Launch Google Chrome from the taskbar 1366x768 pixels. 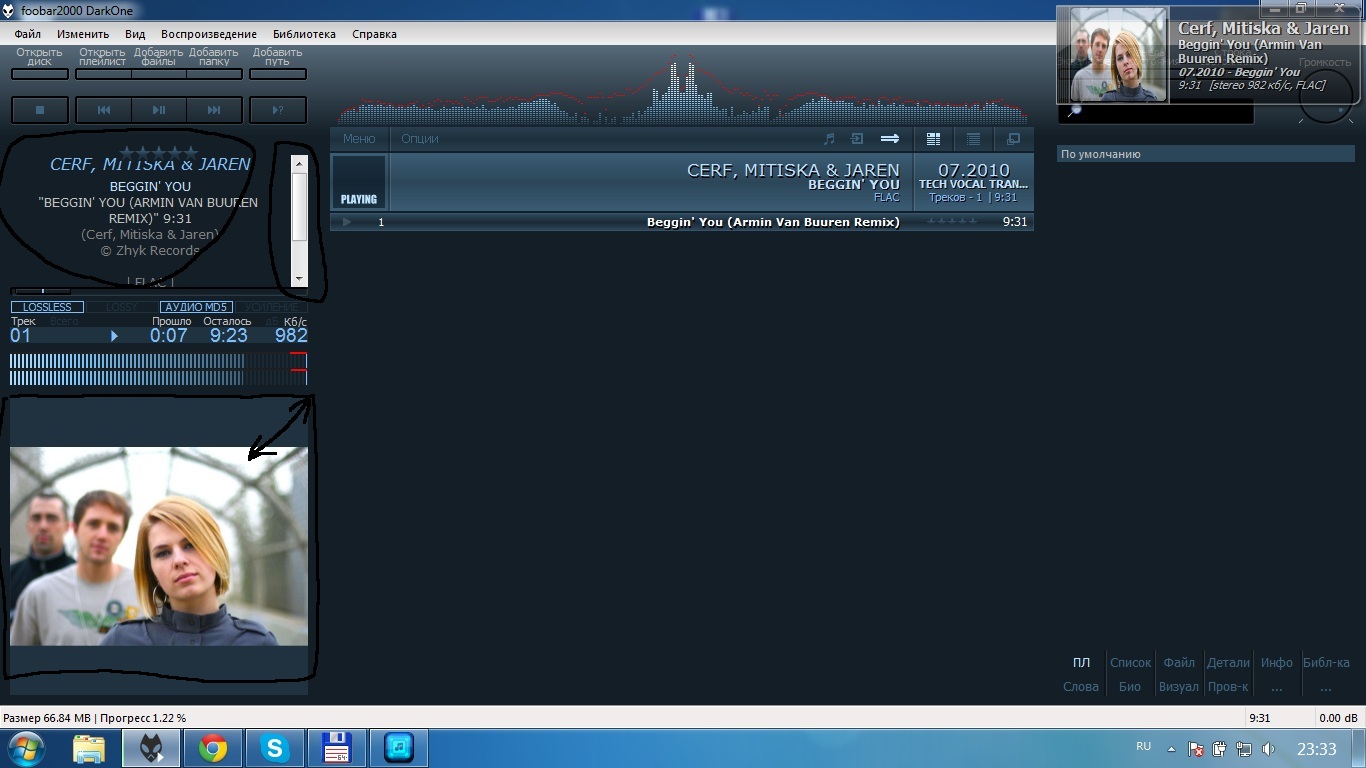213,748
